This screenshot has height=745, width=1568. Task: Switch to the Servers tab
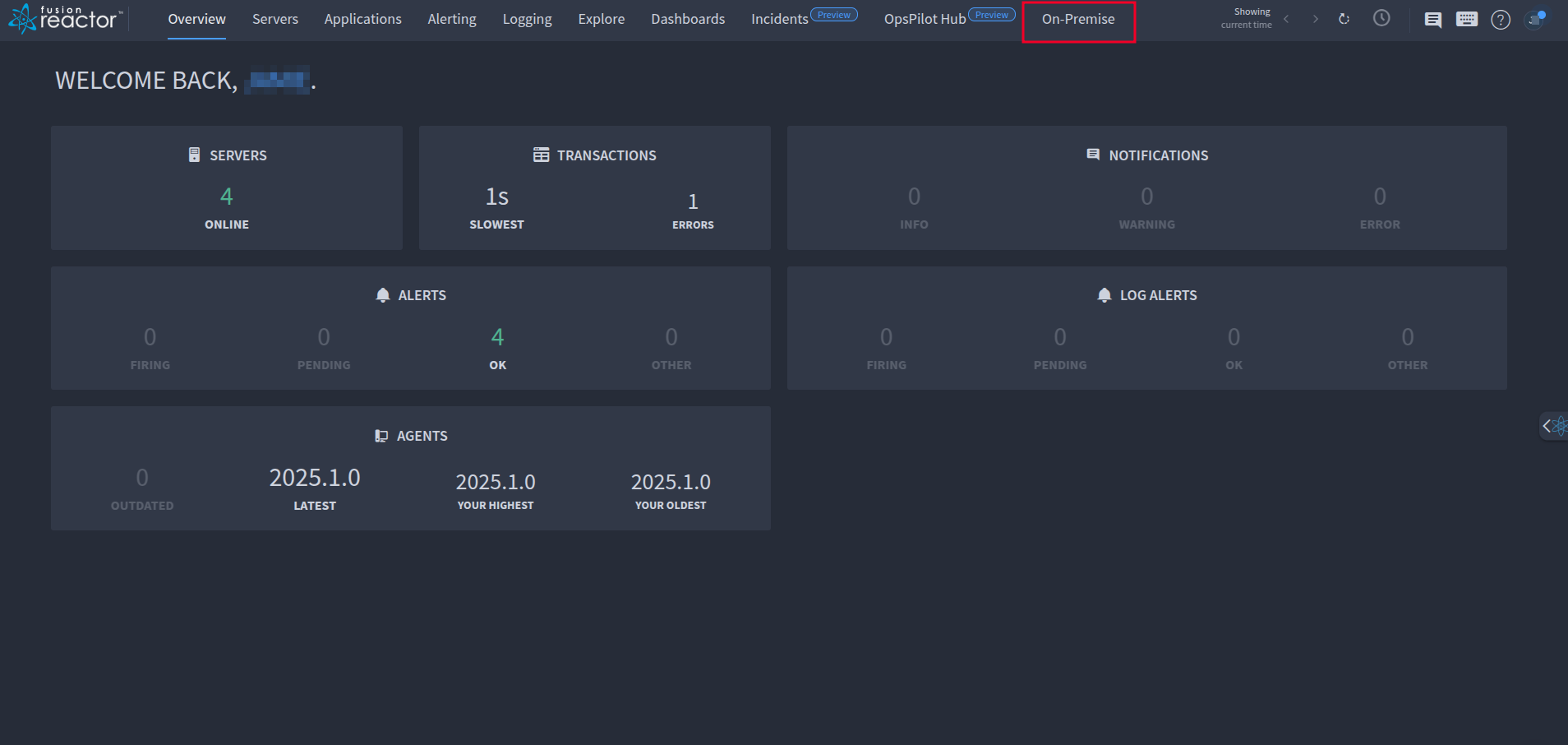(x=275, y=18)
